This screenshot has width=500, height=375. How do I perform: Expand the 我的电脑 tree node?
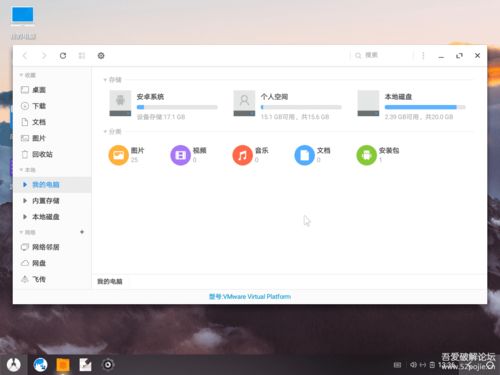(25, 185)
